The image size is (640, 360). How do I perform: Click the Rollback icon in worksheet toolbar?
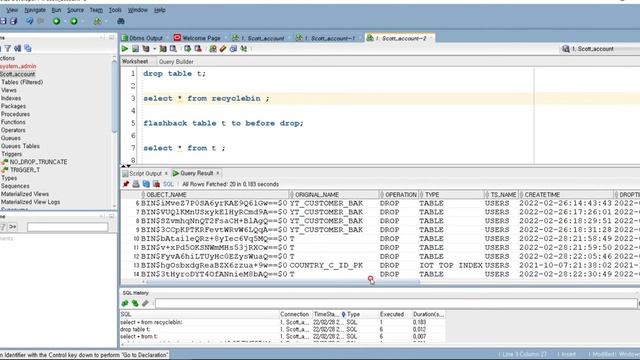point(198,49)
